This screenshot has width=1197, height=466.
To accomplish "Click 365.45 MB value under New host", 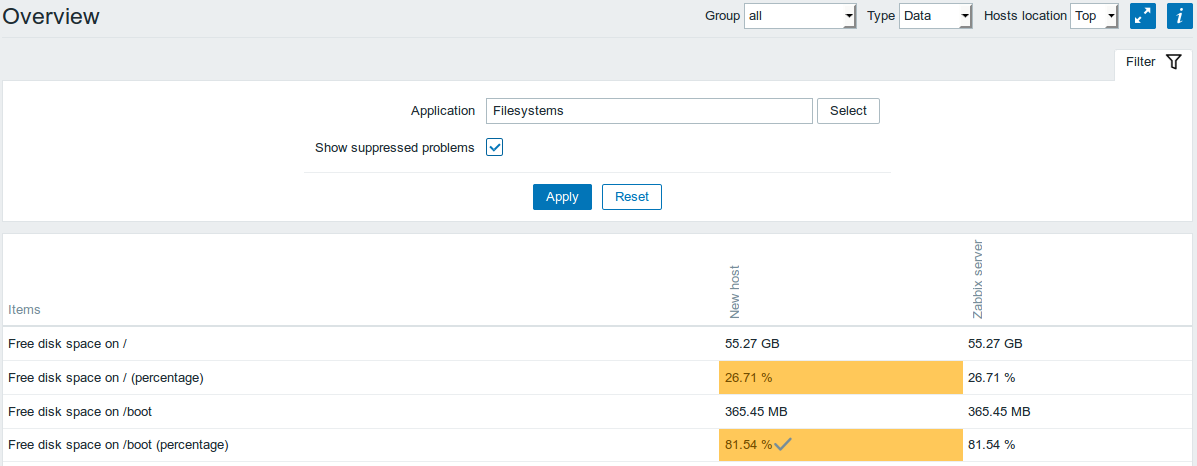I will pyautogui.click(x=756, y=412).
